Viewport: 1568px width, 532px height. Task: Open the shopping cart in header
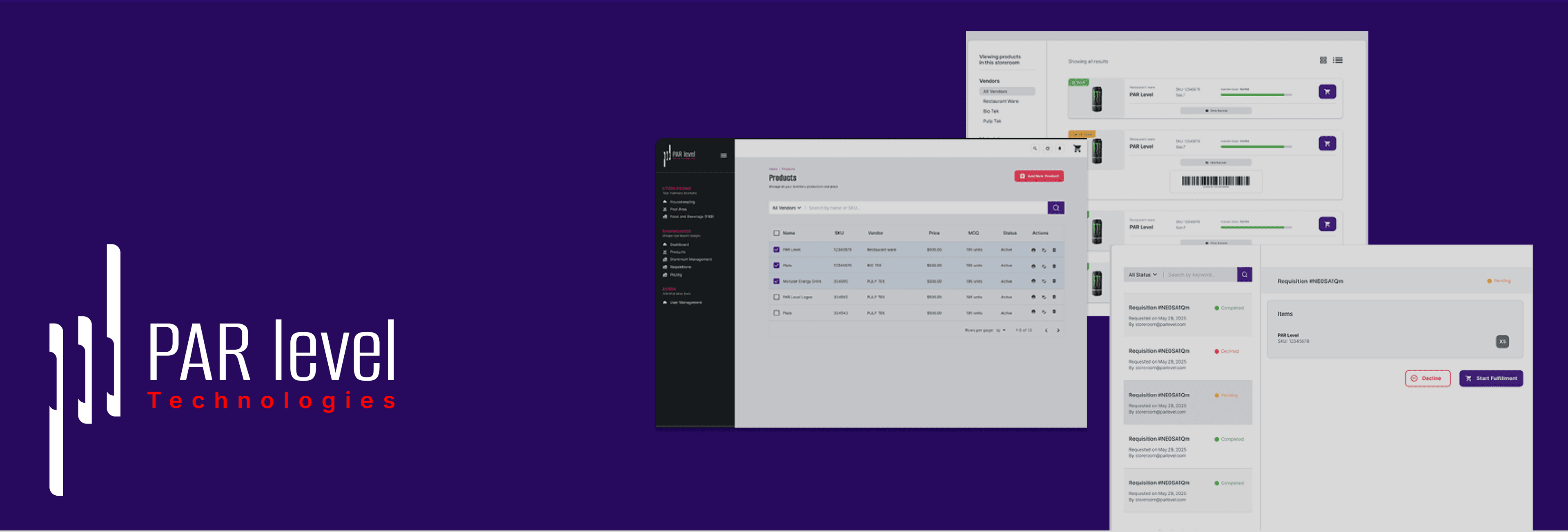(1077, 149)
